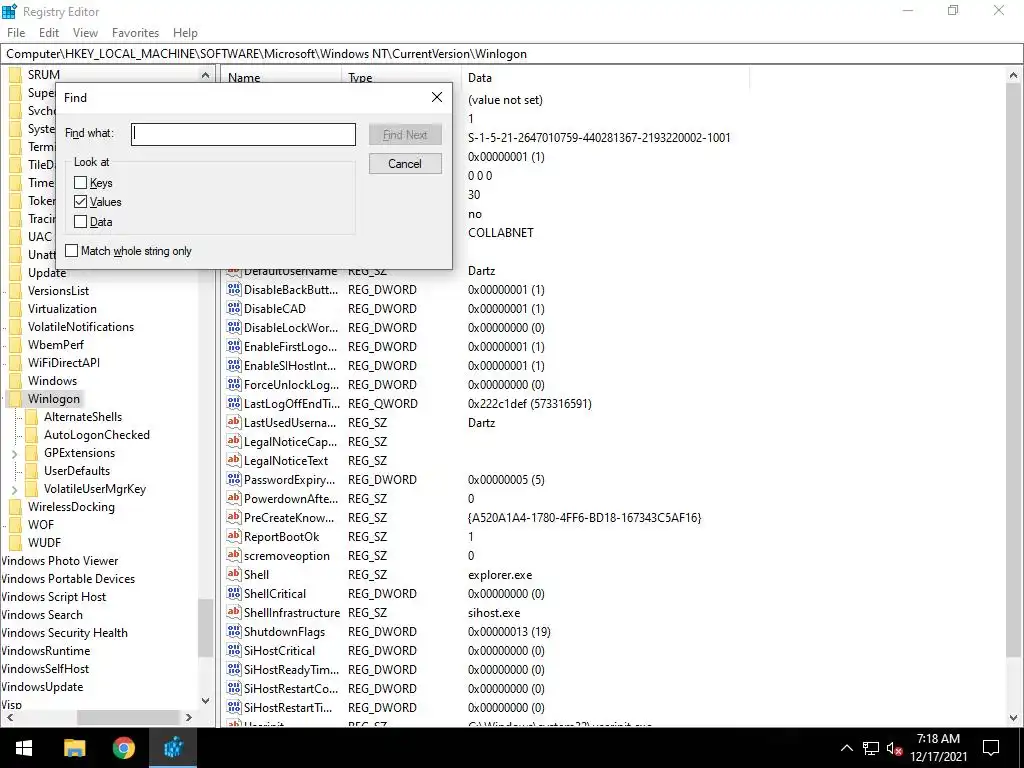
Task: Select the Windows Photo Viewer key
Action: click(x=59, y=561)
